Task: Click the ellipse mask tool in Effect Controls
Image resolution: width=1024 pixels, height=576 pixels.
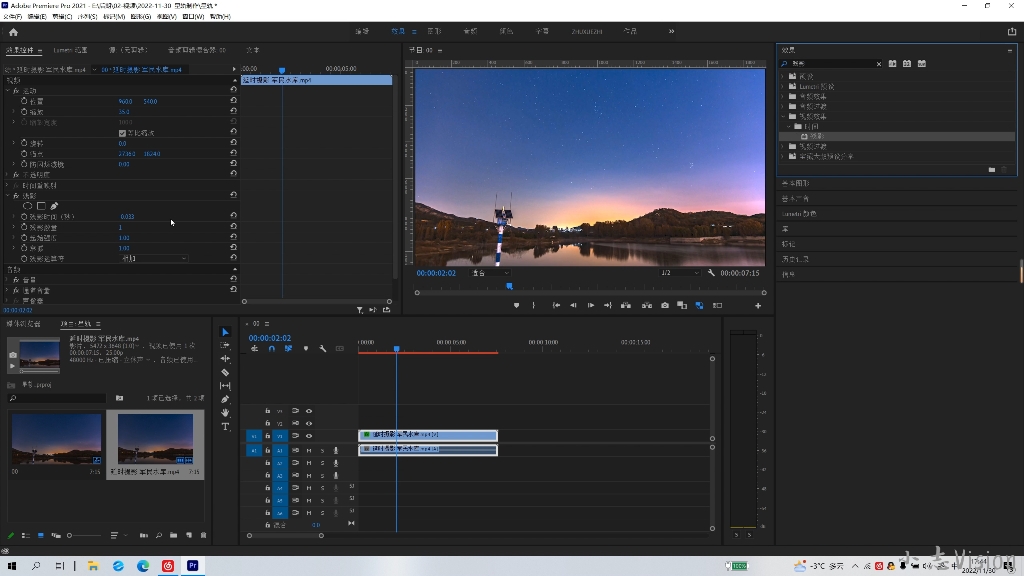Action: click(x=27, y=206)
